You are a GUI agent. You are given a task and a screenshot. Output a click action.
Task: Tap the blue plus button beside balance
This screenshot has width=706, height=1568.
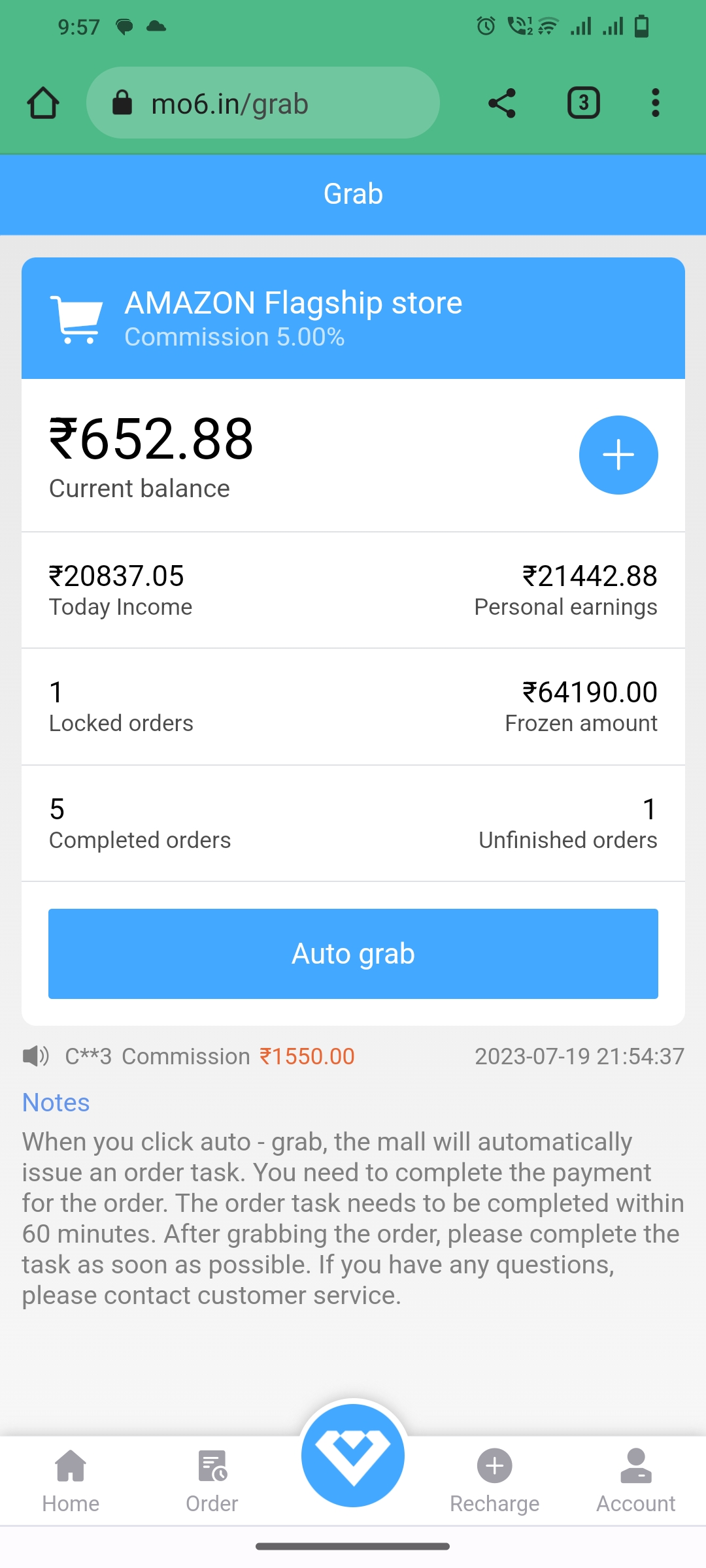[x=618, y=455]
